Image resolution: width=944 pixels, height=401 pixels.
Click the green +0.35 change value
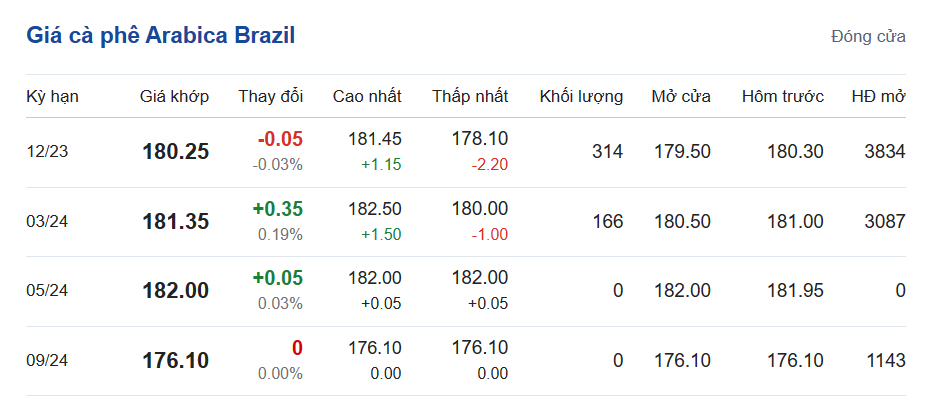[278, 209]
